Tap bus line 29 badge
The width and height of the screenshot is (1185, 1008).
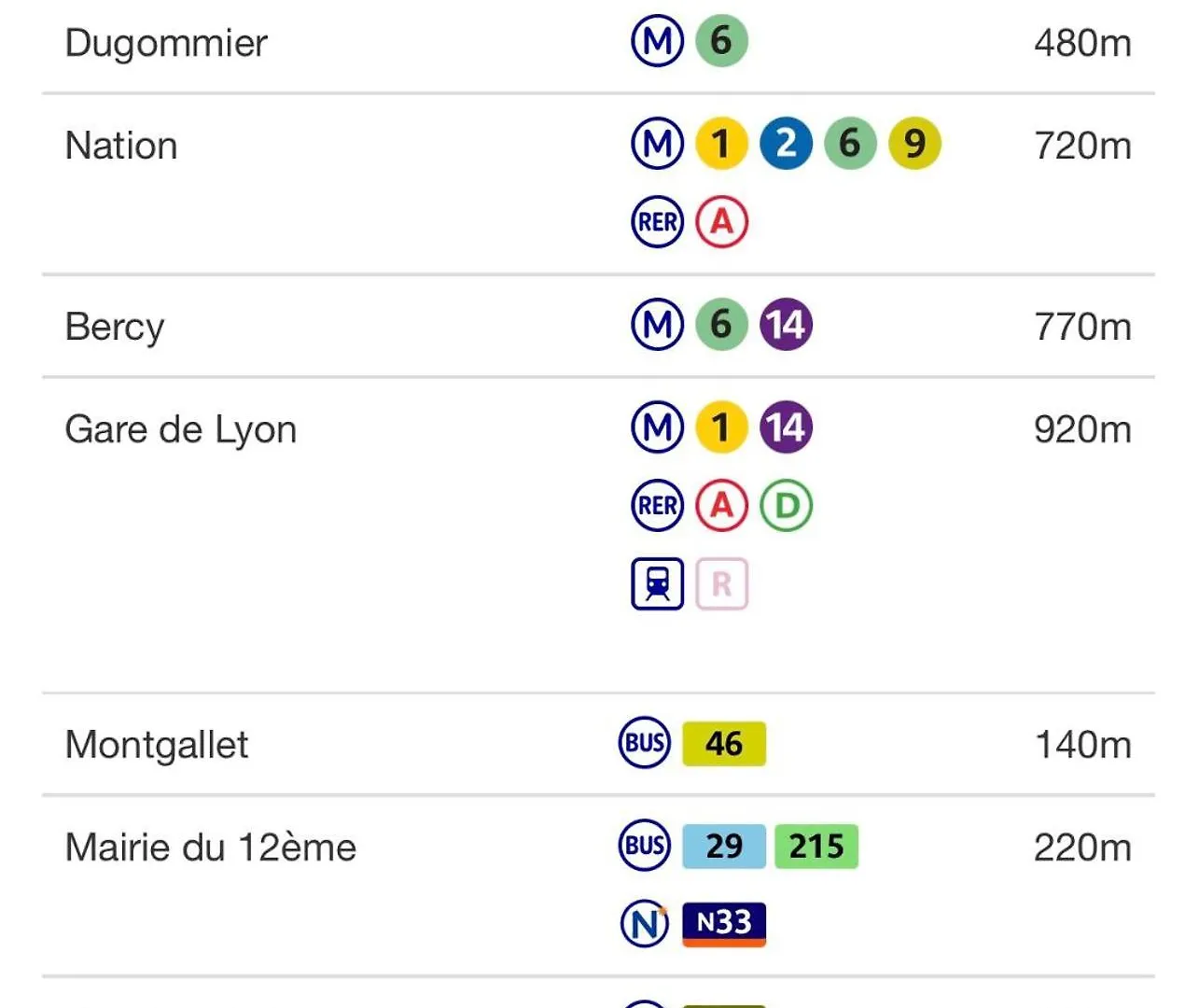click(x=724, y=847)
